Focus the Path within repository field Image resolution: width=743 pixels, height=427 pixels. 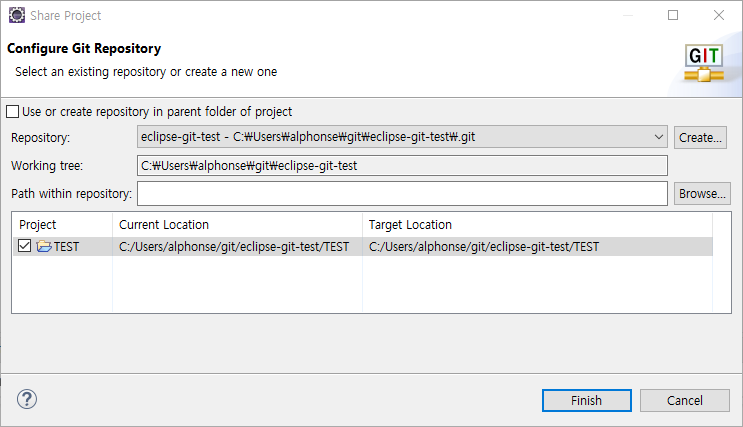coord(402,193)
